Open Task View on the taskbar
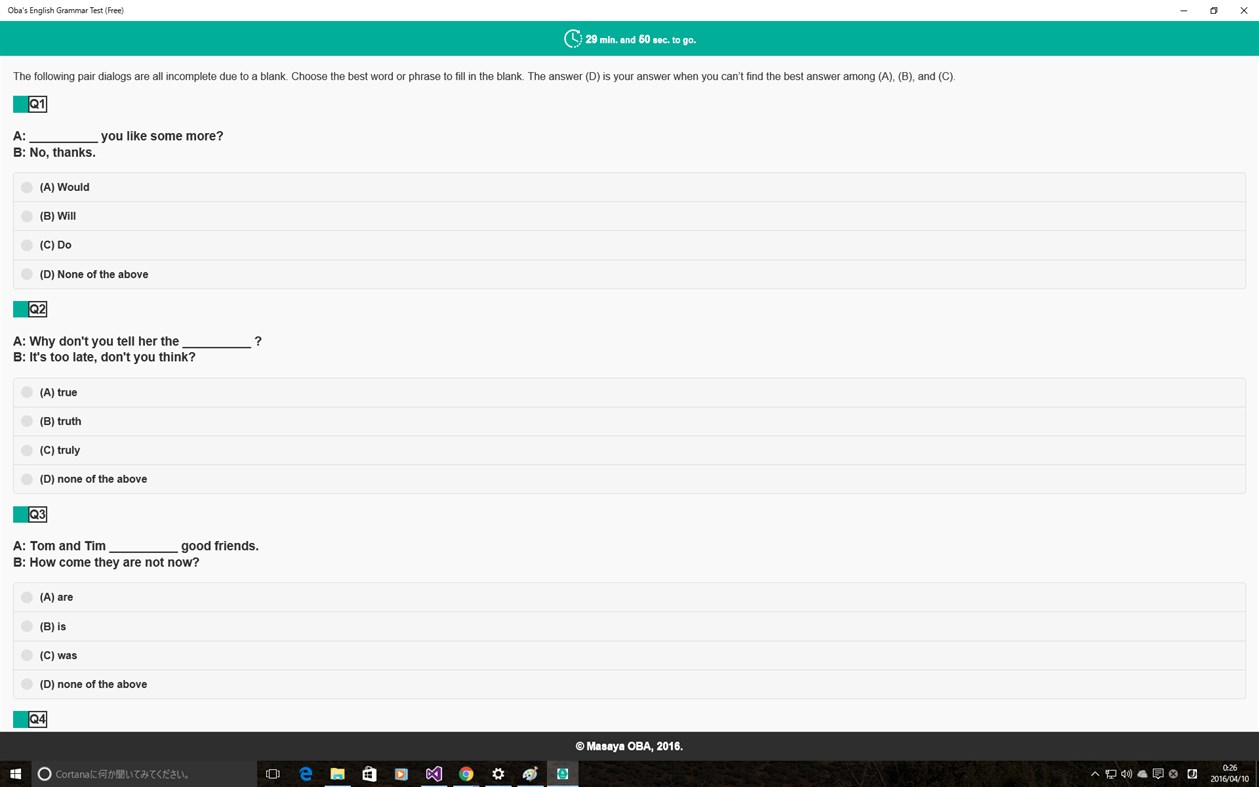1259x787 pixels. (x=272, y=773)
